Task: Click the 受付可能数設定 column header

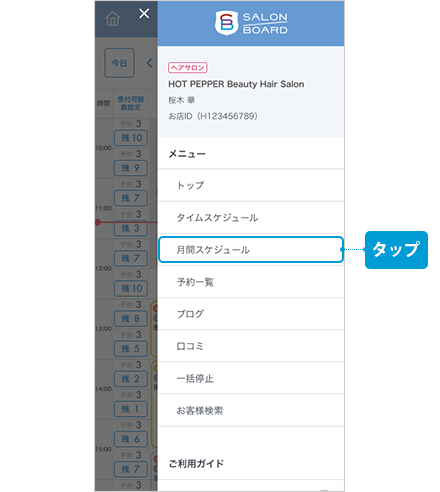Action: tap(131, 103)
